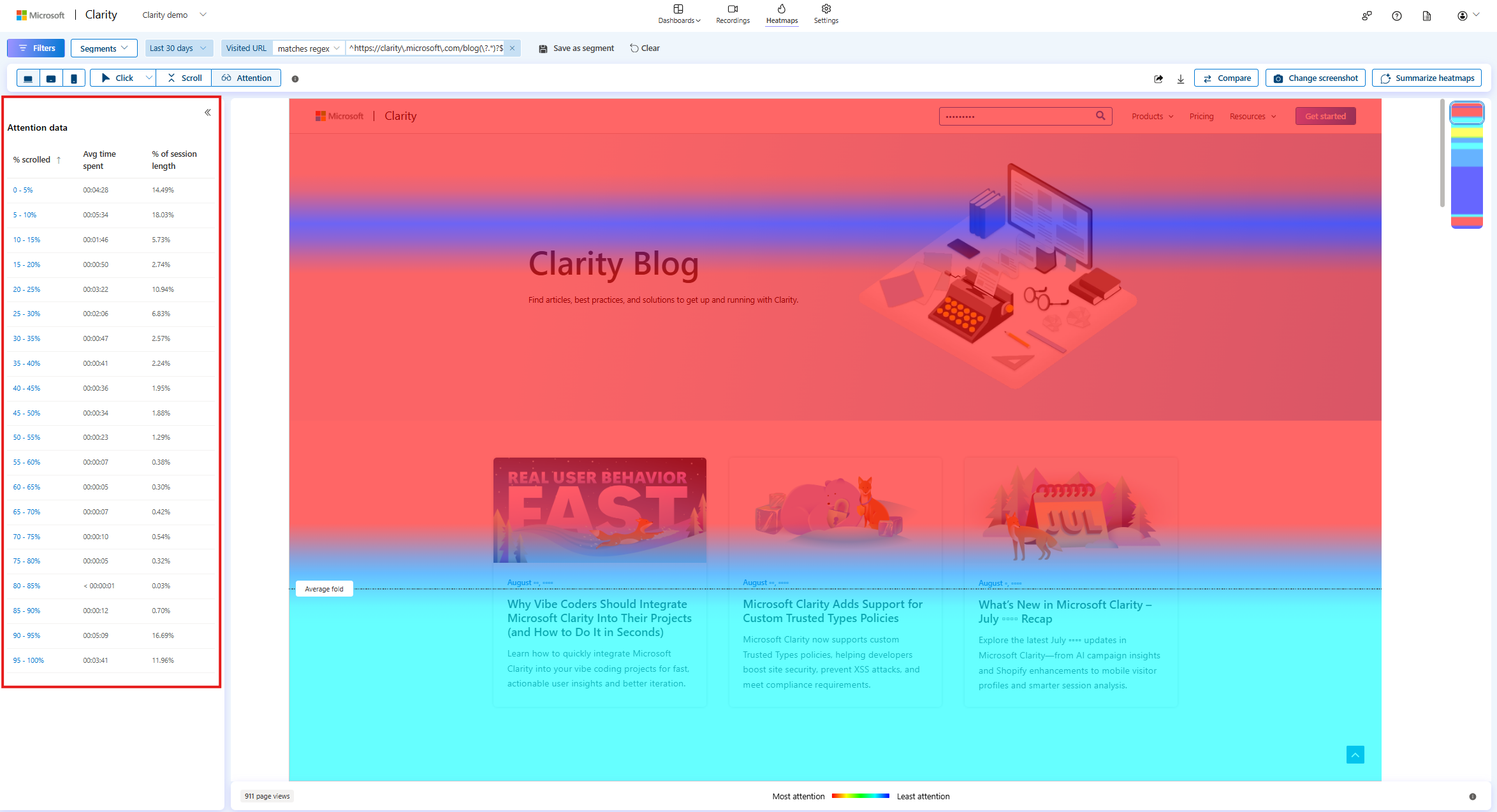The width and height of the screenshot is (1497, 812).
Task: Open the Last 30 days dropdown
Action: tap(178, 48)
